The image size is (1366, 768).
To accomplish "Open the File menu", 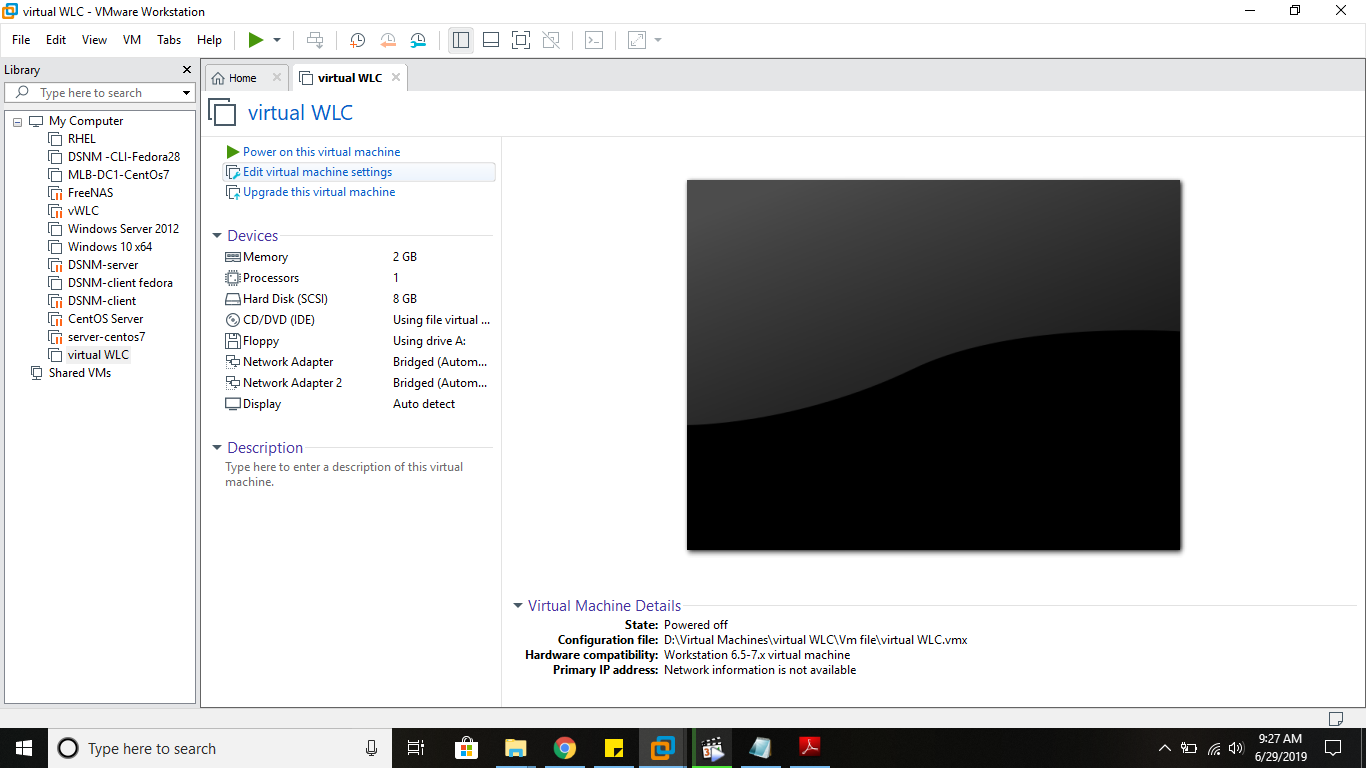I will (21, 40).
